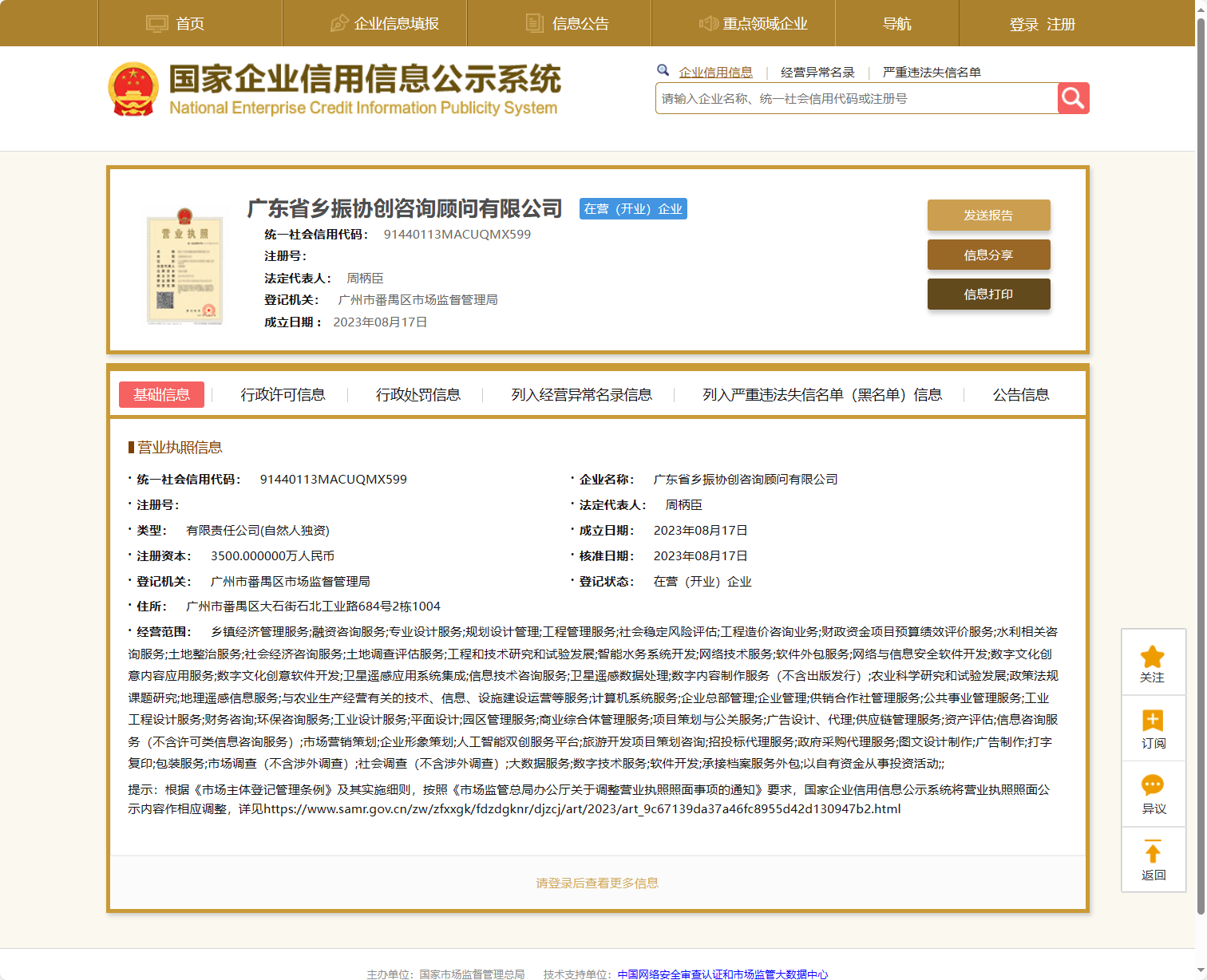
Task: Click the 营业执照信息 section heading
Action: pyautogui.click(x=180, y=447)
